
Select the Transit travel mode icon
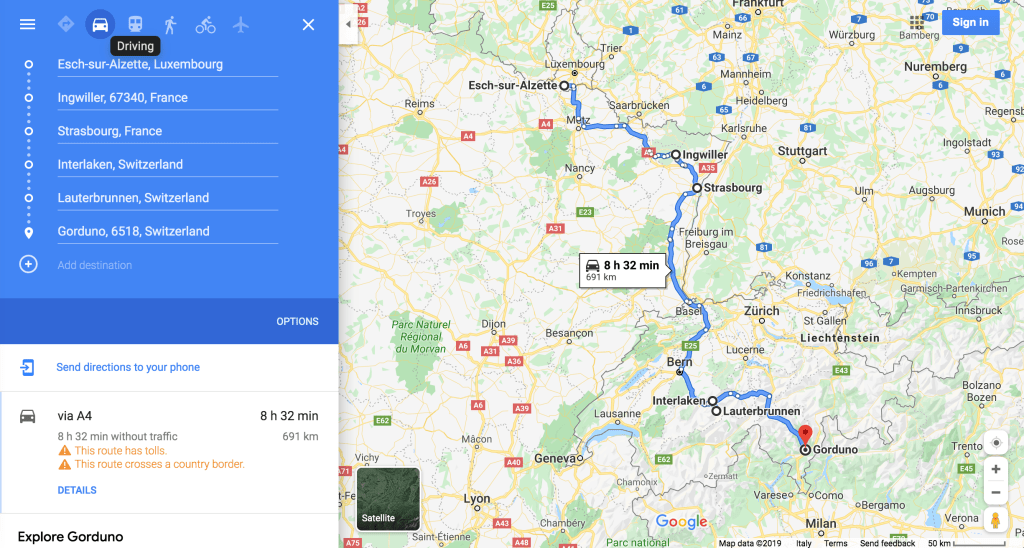[x=135, y=24]
